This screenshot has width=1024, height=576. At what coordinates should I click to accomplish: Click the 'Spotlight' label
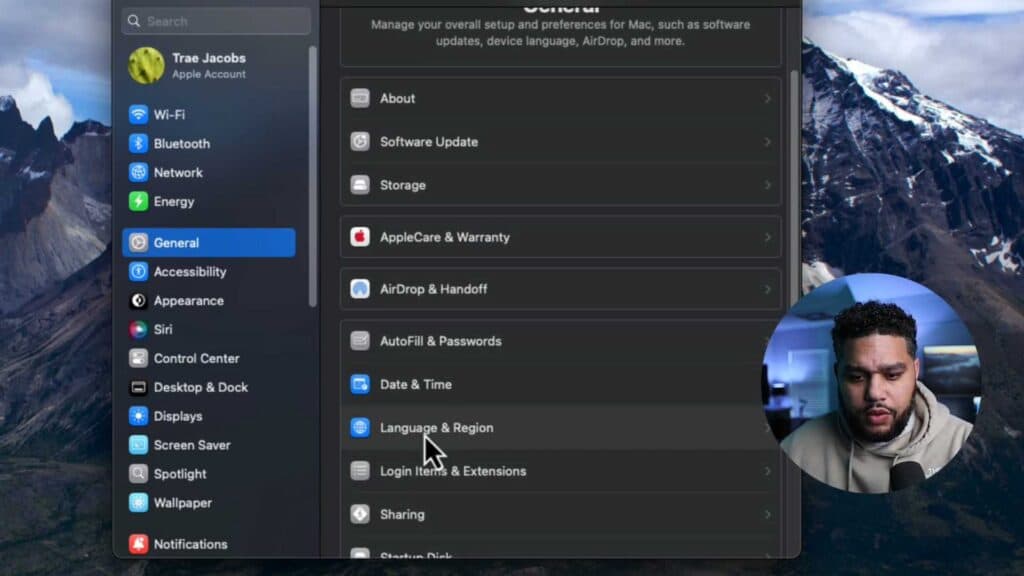click(x=180, y=474)
